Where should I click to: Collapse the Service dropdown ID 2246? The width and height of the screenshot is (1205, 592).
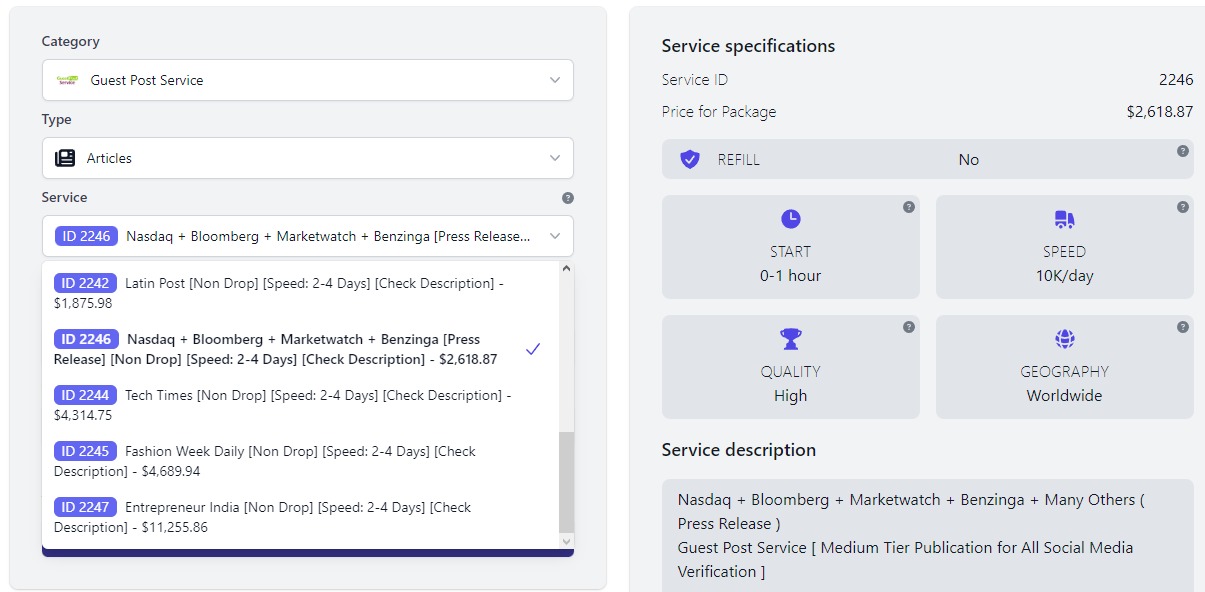[x=307, y=237]
